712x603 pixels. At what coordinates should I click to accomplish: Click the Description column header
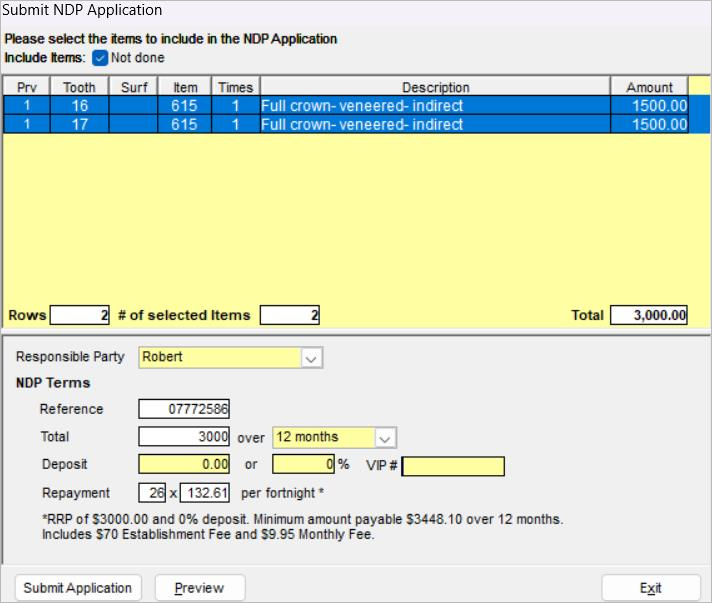[x=435, y=87]
